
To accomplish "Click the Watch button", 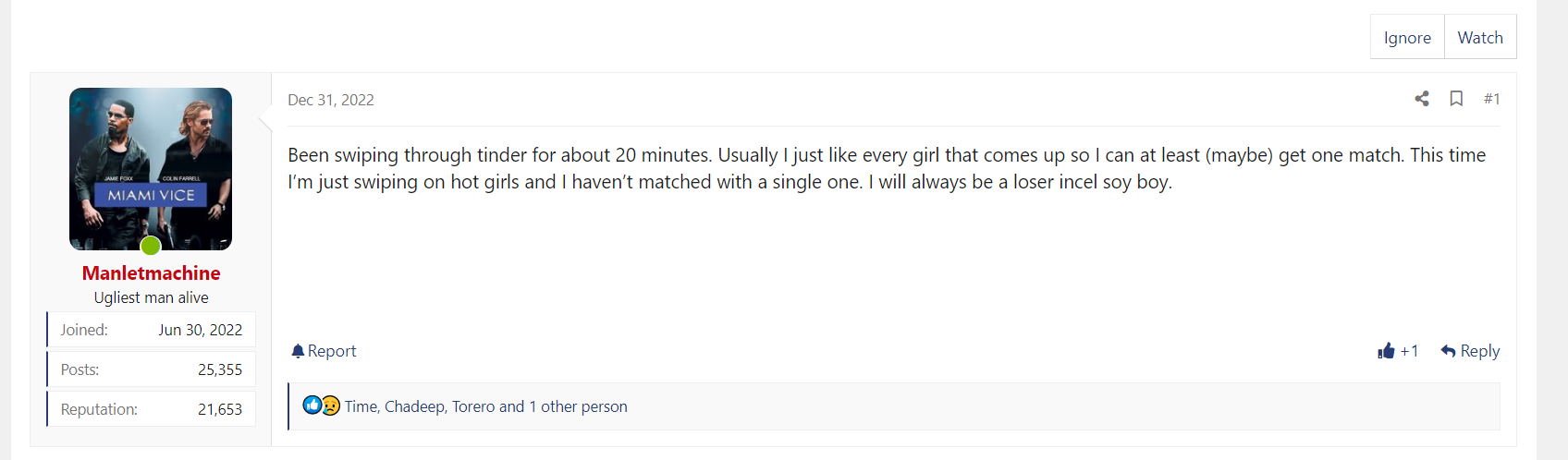I will click(x=1480, y=37).
